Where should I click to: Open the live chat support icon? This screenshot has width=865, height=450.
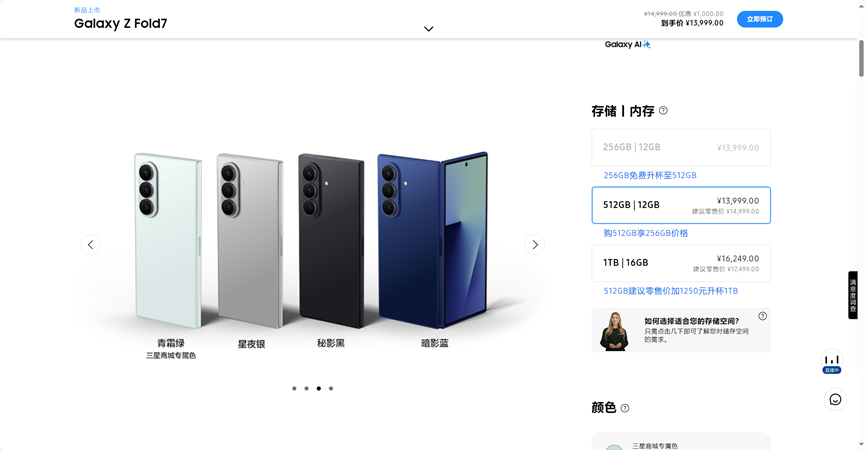[x=835, y=399]
